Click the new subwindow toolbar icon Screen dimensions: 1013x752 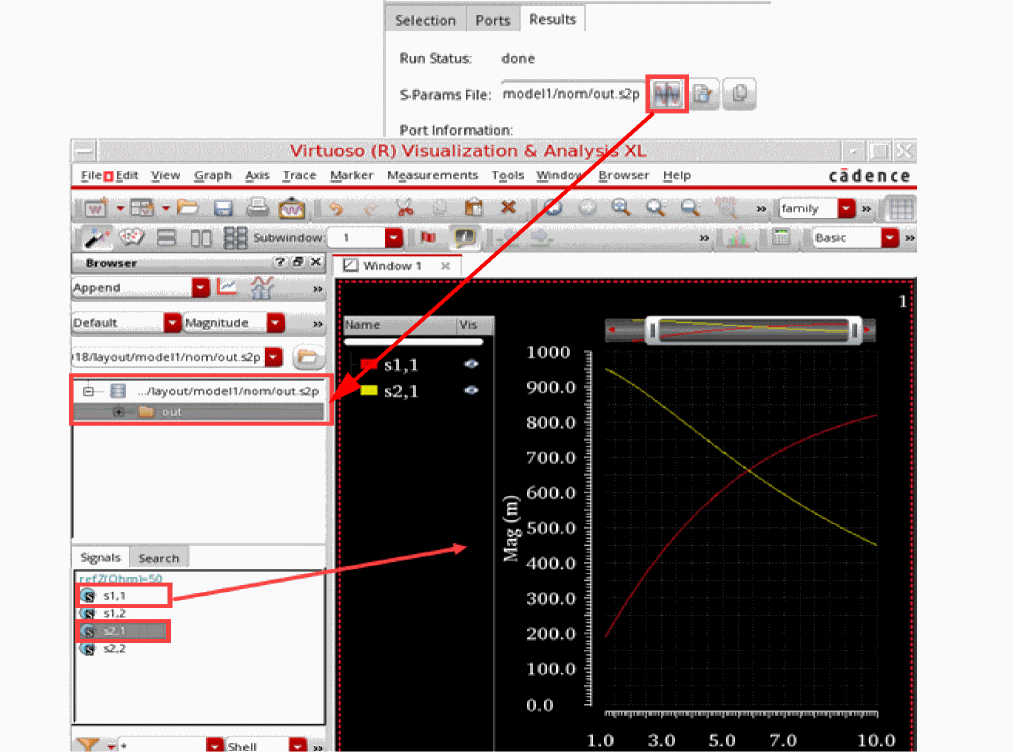point(141,208)
